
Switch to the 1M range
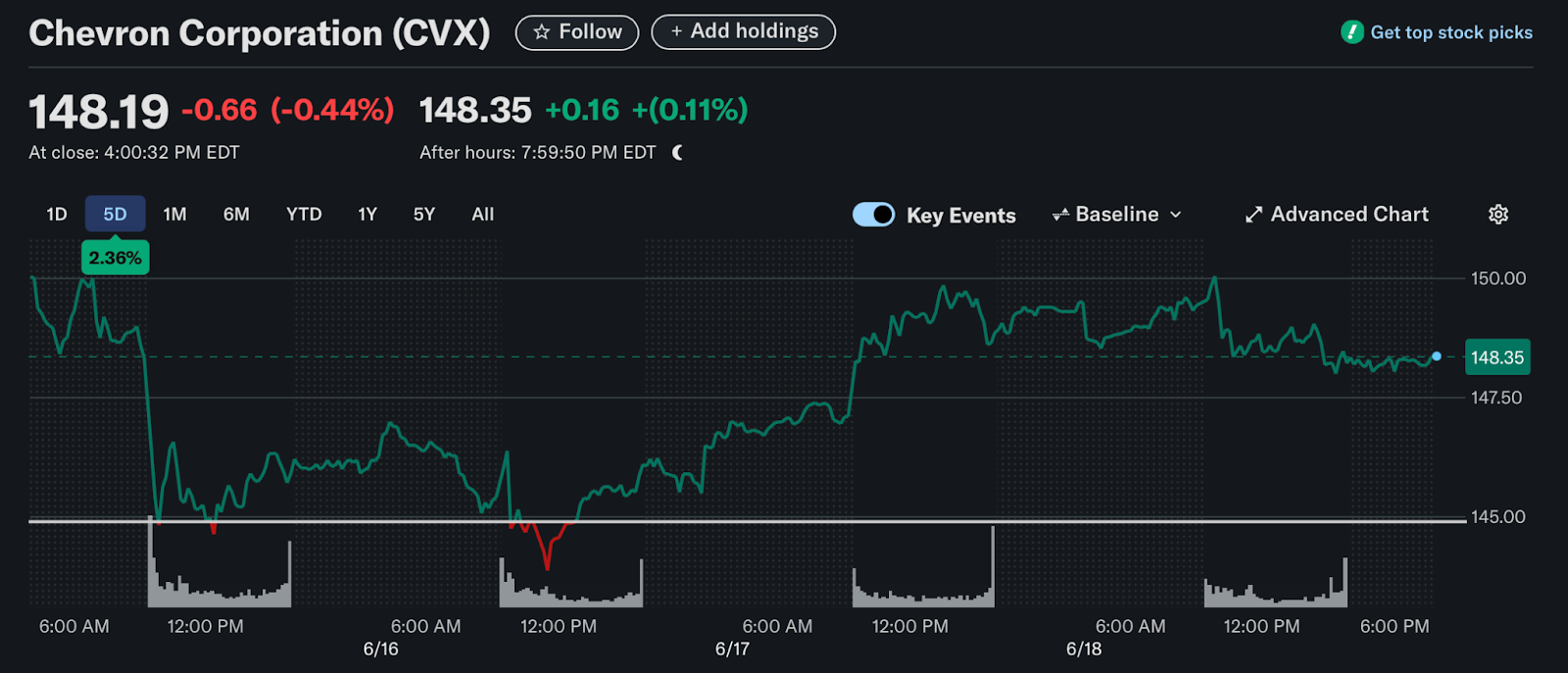pyautogui.click(x=174, y=215)
